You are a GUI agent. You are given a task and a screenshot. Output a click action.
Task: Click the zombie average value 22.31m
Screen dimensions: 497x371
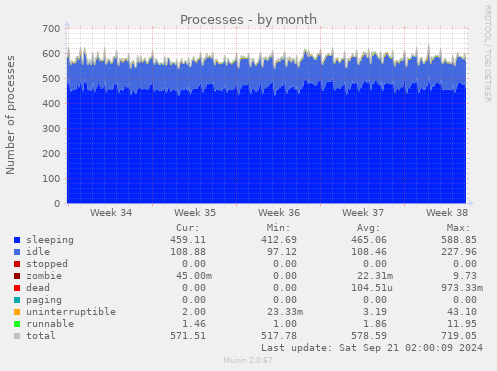tap(375, 276)
